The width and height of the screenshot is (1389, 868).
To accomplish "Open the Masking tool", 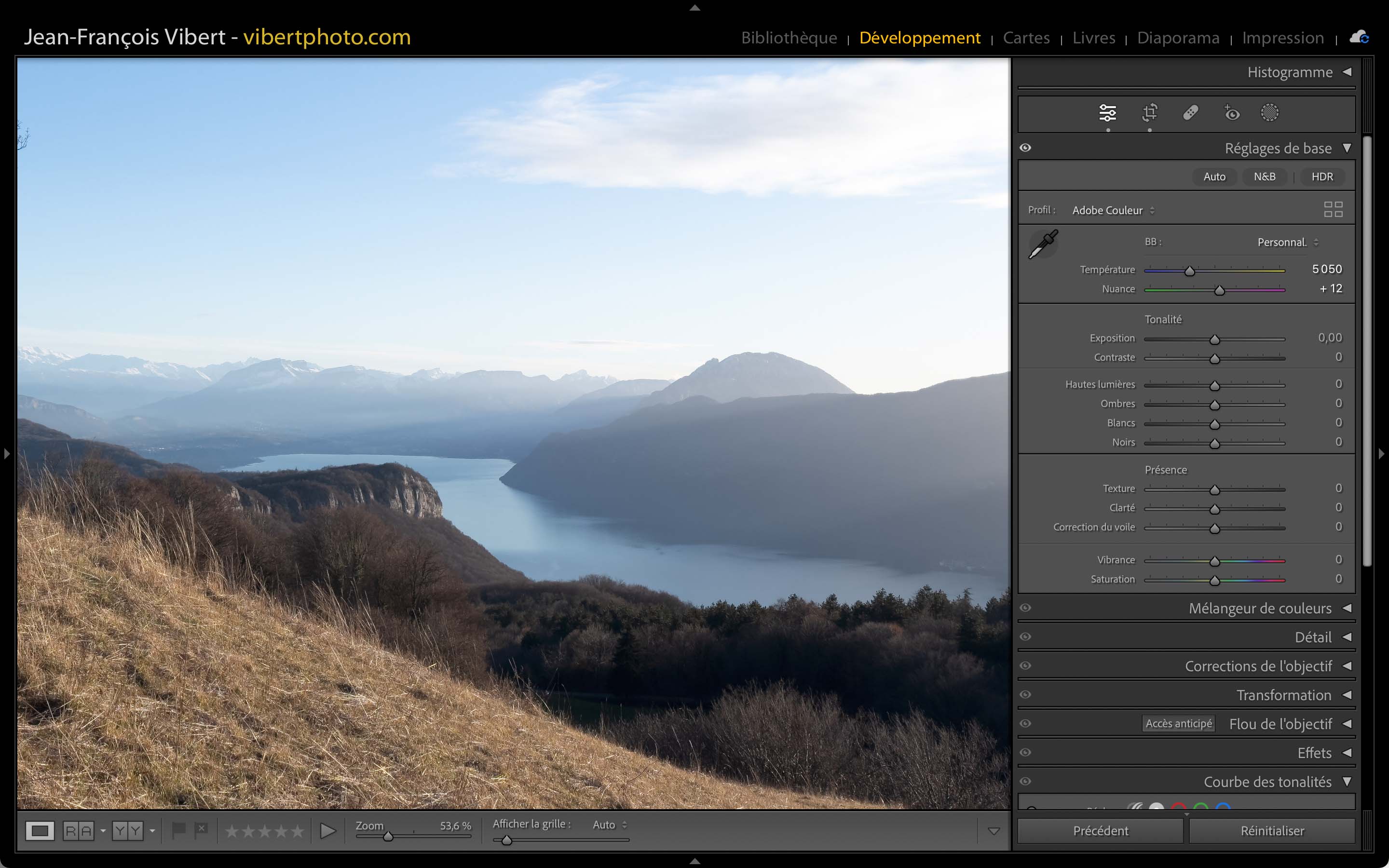I will (1269, 113).
